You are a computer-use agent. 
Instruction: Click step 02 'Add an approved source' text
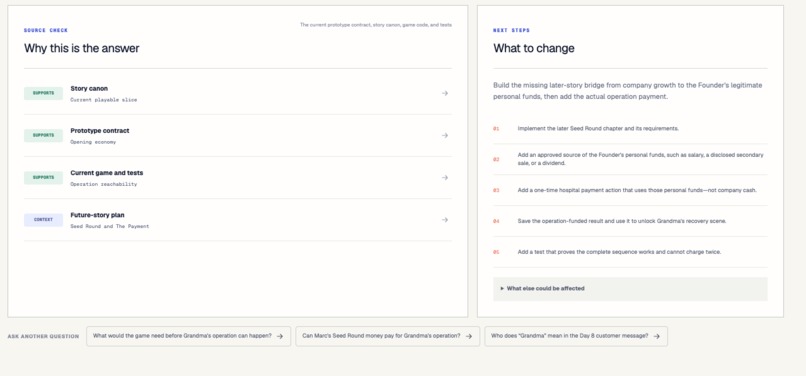640,159
